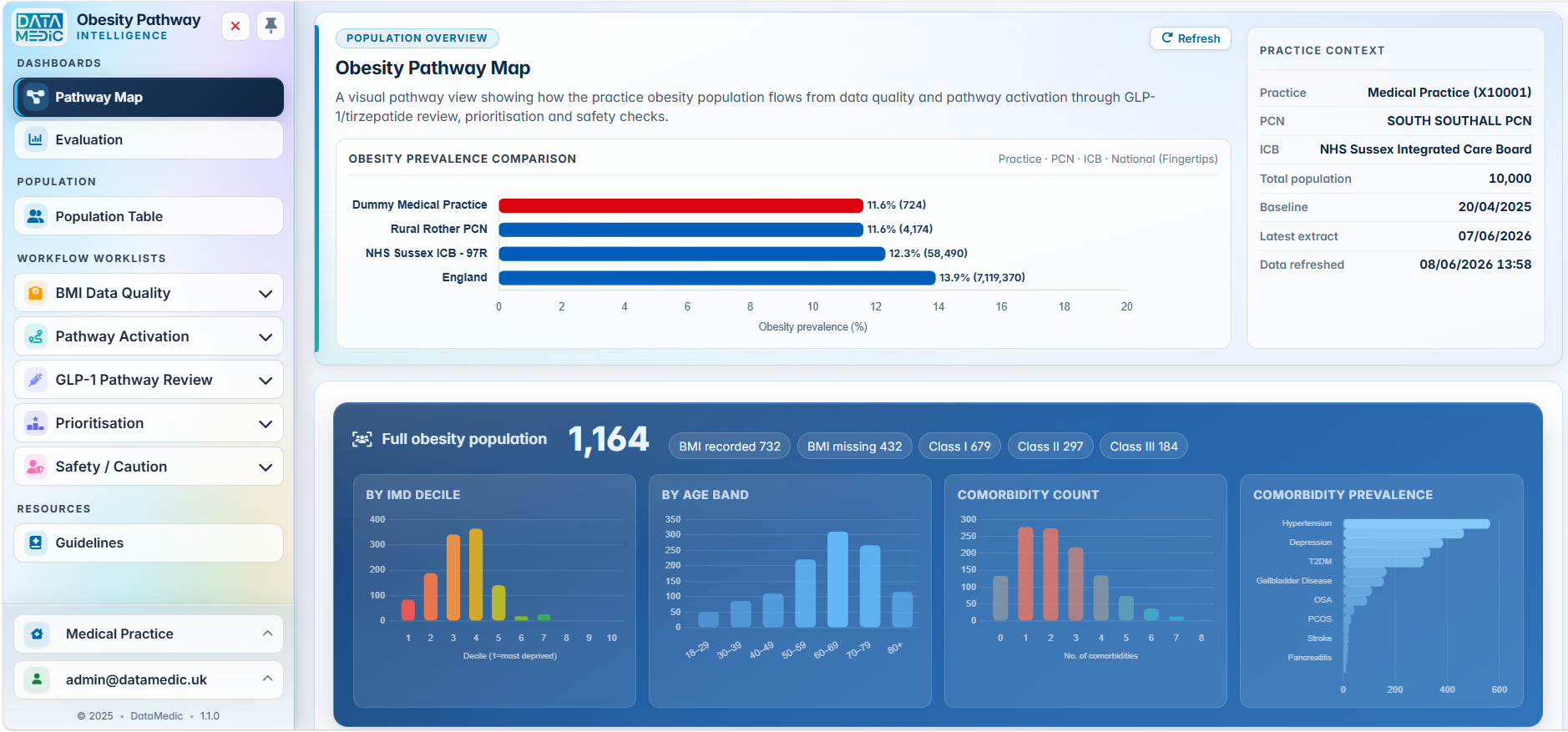Click the NHS Sussex ICB prevalence bar

click(691, 254)
